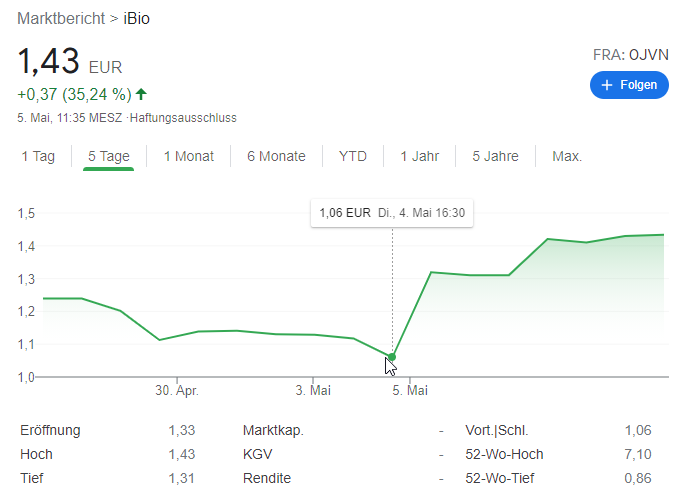Open the Haftungsausschluss disclaimer link
679x502 pixels.
(x=183, y=118)
